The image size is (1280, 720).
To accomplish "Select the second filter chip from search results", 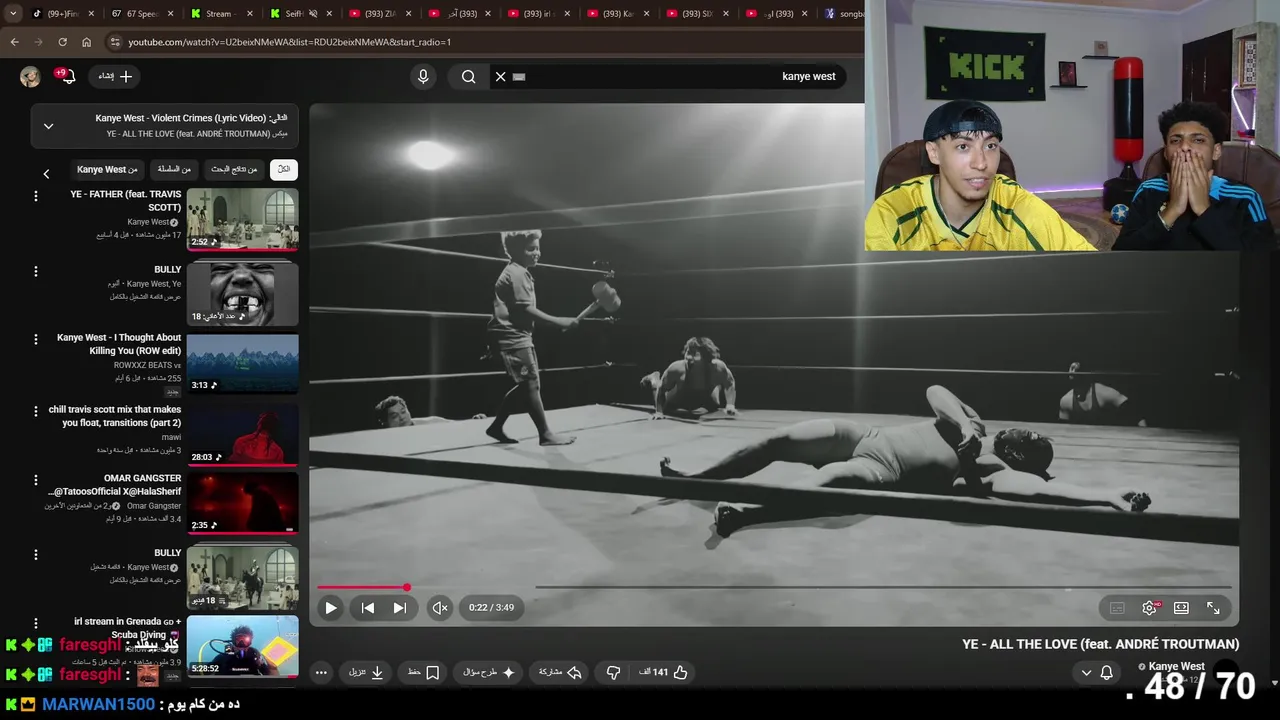I will (234, 170).
